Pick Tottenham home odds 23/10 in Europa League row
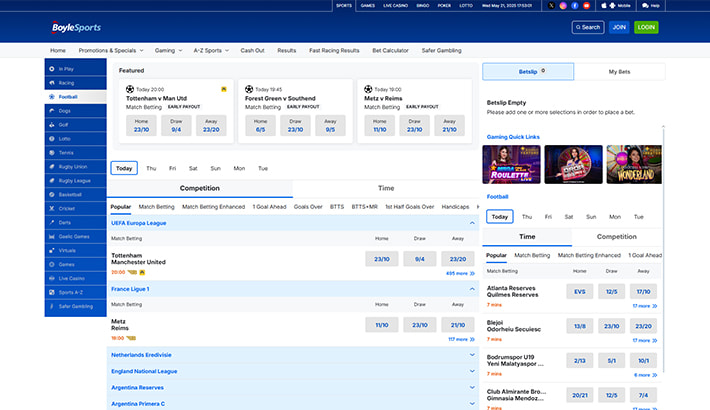This screenshot has width=710, height=410. coord(382,259)
